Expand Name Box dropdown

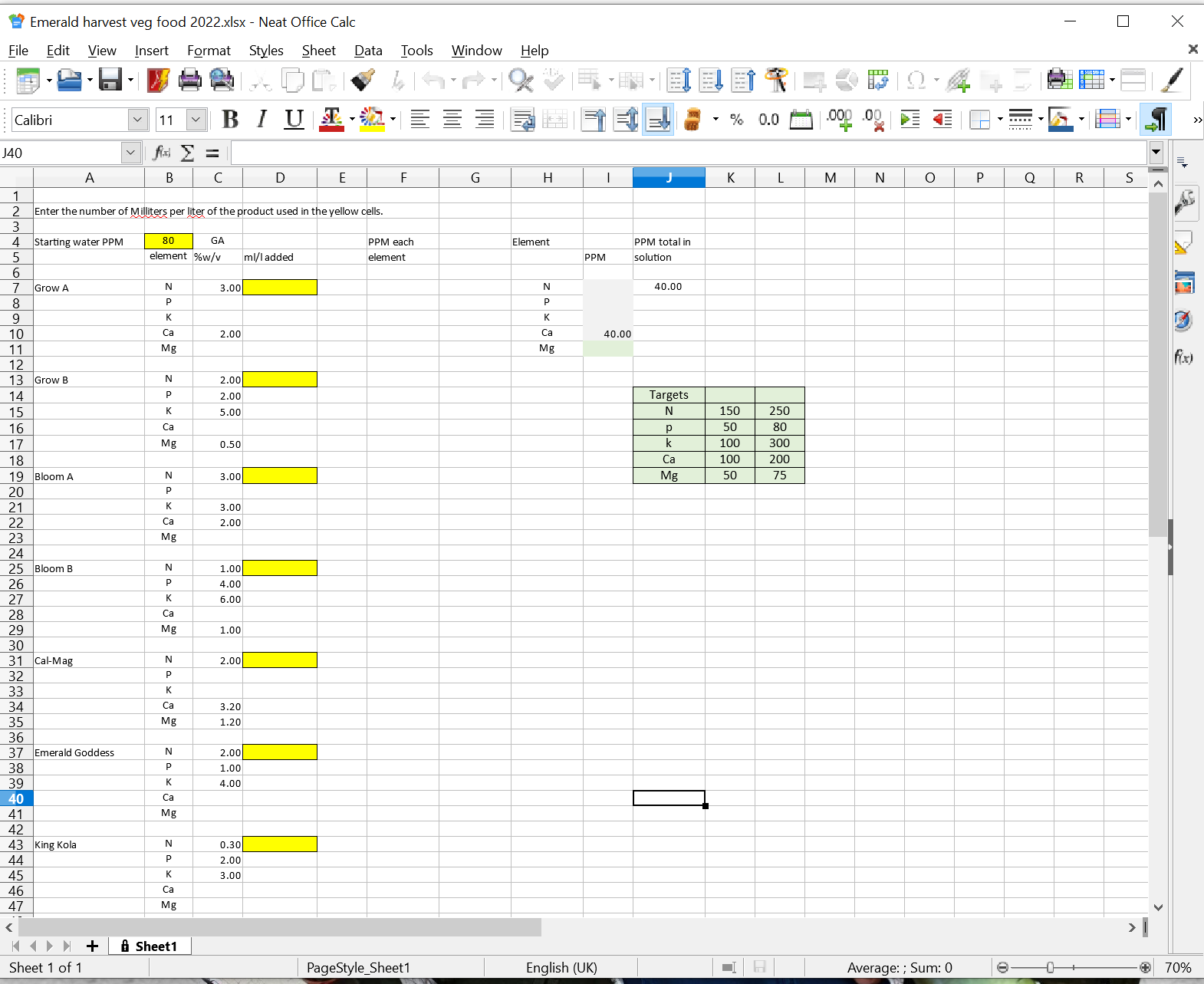click(131, 153)
